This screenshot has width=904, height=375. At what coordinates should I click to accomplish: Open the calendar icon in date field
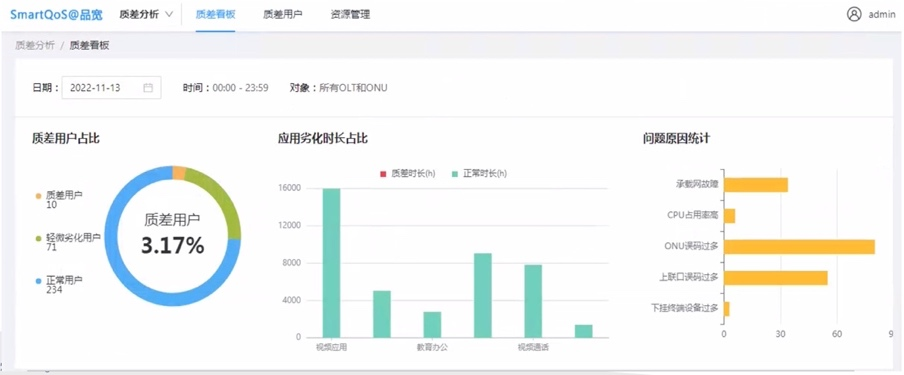[148, 88]
